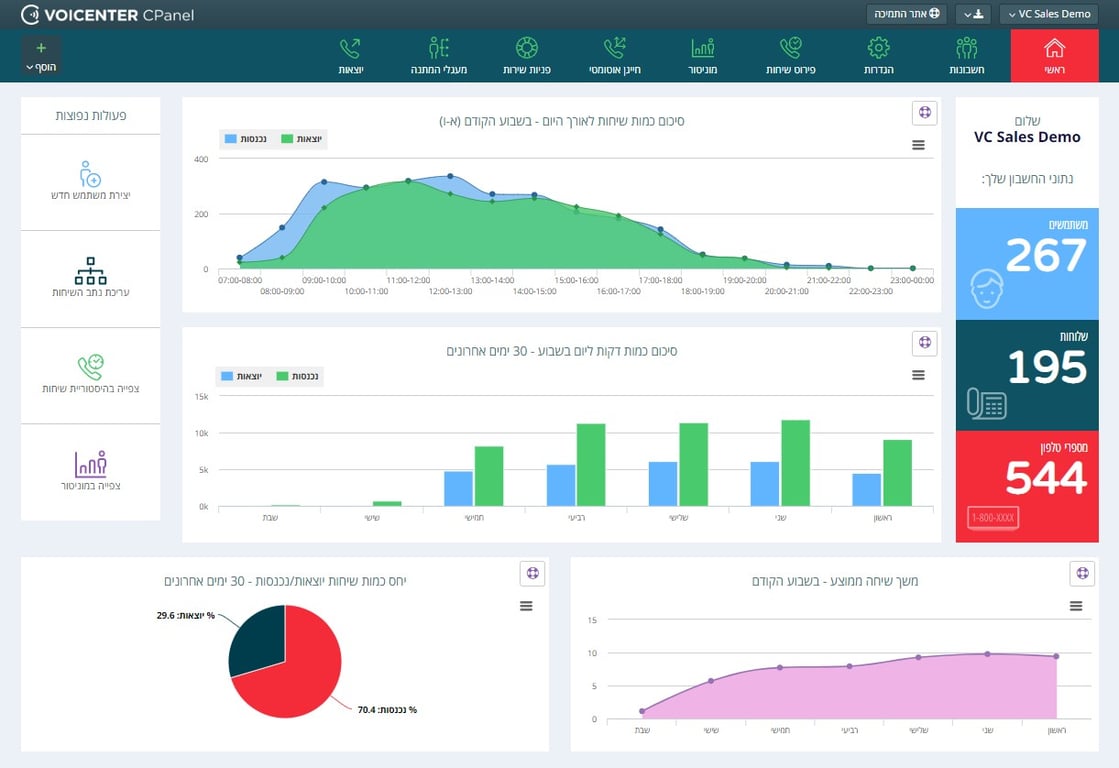Open the מוניטור monitor menu
This screenshot has height=768, width=1119.
(x=702, y=56)
